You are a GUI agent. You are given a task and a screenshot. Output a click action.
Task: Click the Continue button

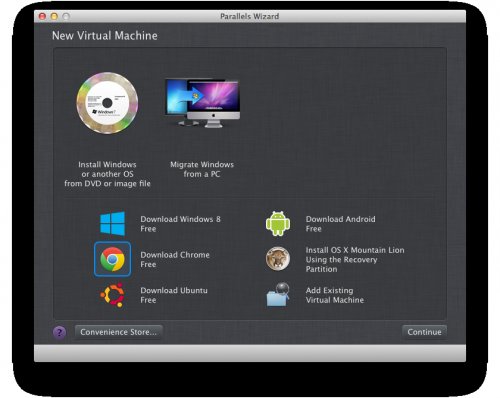(424, 332)
